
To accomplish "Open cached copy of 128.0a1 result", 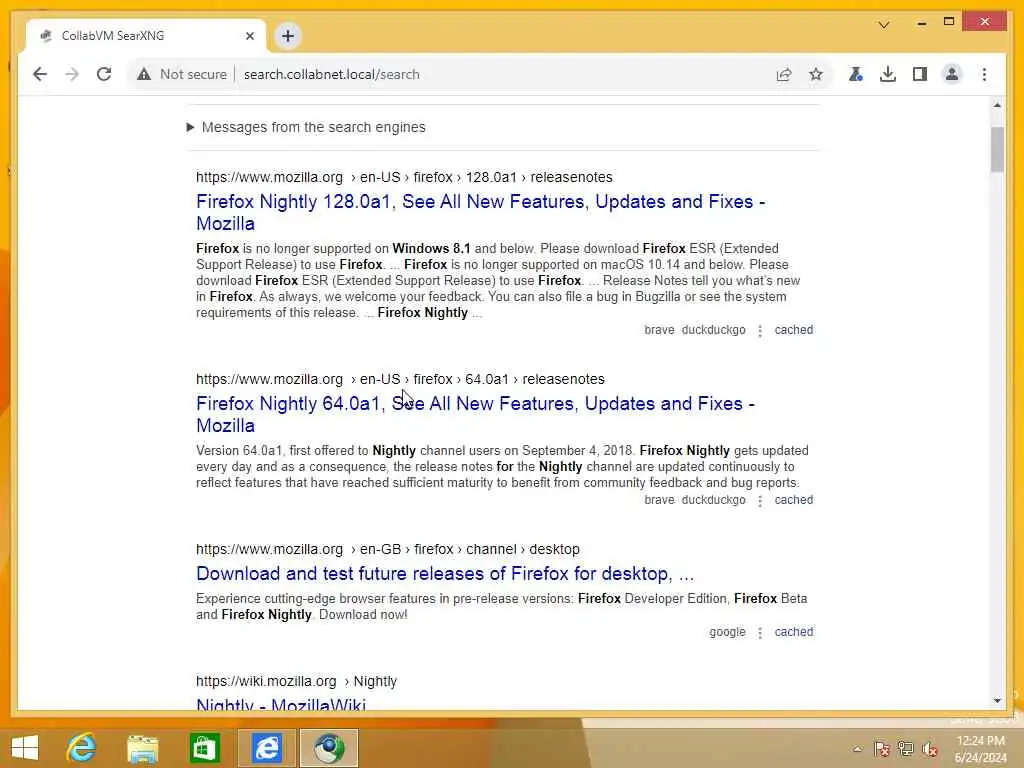I will 793,330.
